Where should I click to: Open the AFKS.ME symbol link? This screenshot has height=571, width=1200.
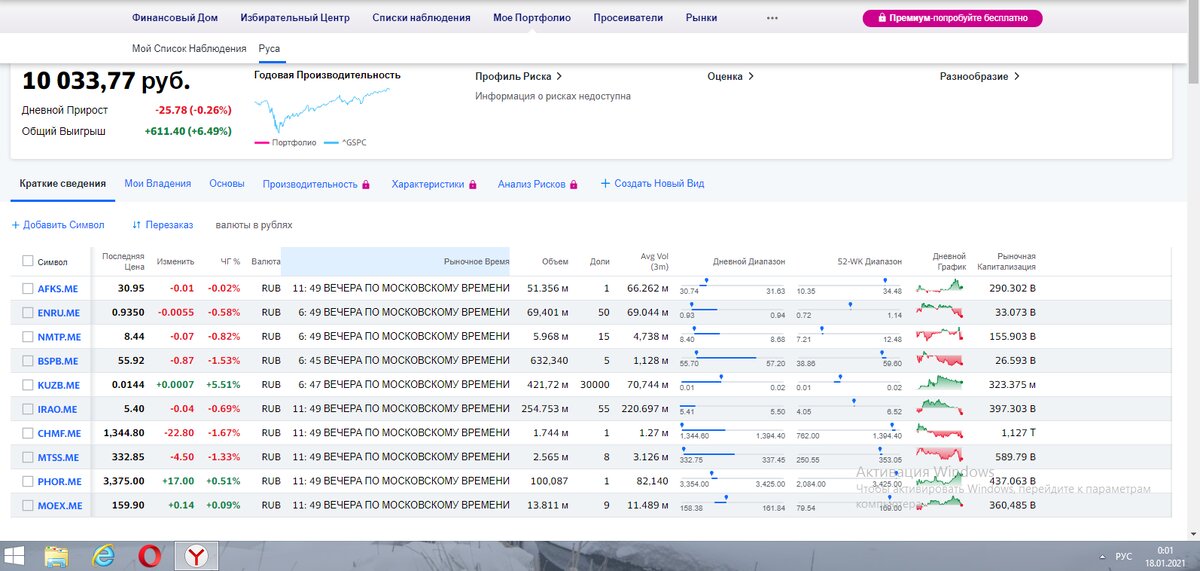point(58,288)
